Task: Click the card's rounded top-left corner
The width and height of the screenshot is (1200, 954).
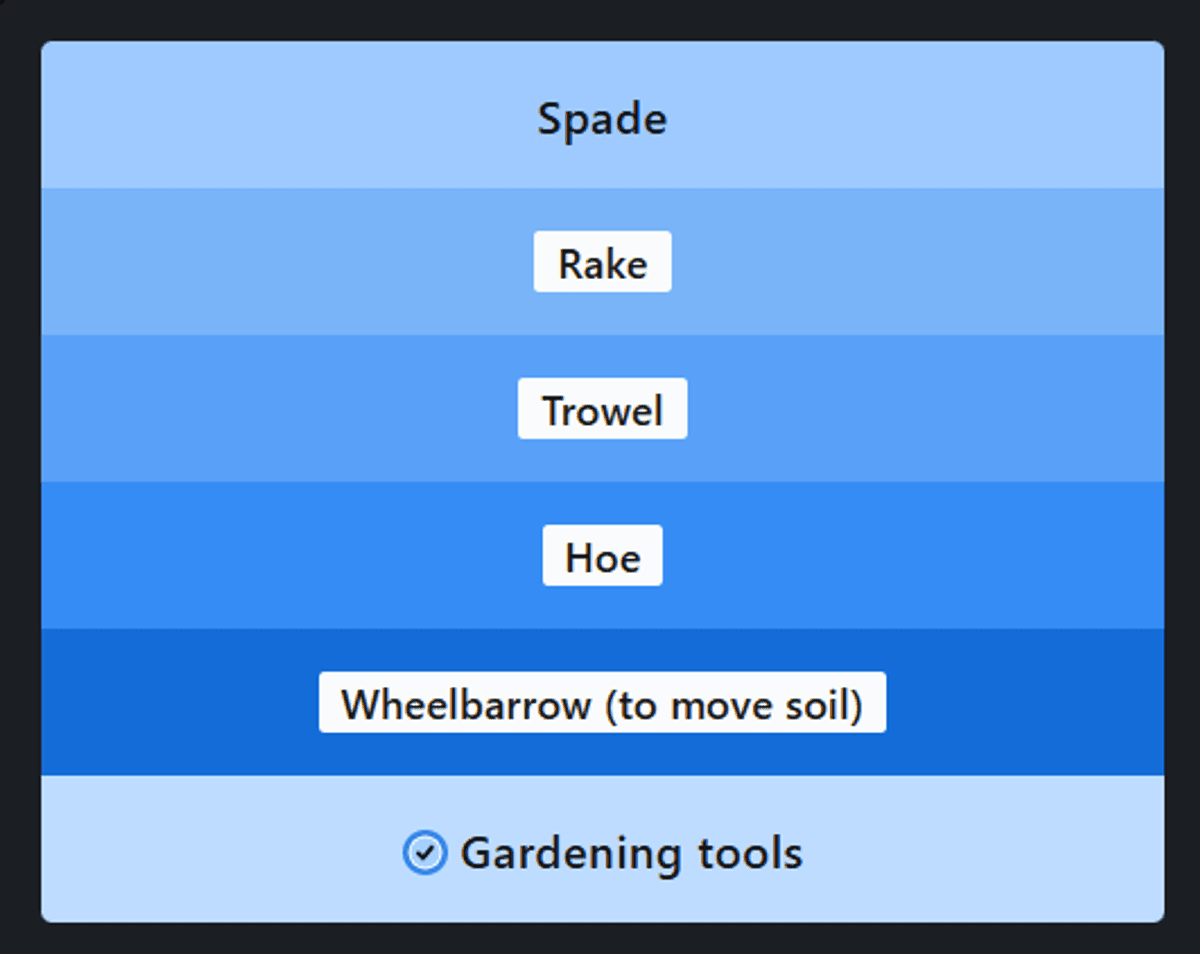Action: pyautogui.click(x=48, y=48)
